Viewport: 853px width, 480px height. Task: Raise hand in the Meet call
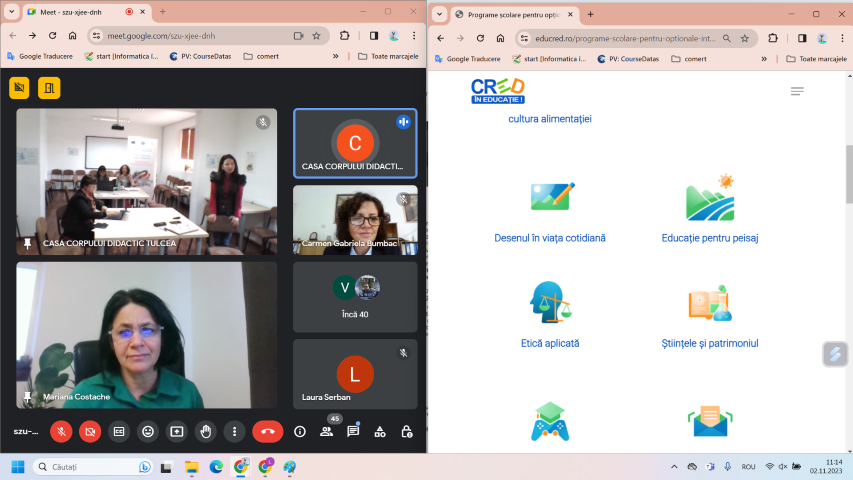coord(206,432)
